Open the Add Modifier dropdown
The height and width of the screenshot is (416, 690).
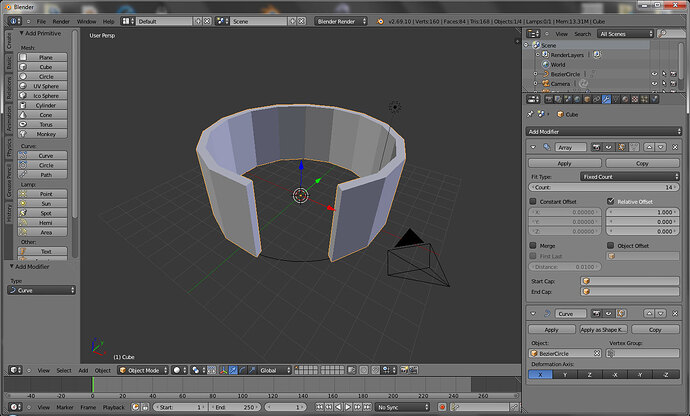[604, 132]
